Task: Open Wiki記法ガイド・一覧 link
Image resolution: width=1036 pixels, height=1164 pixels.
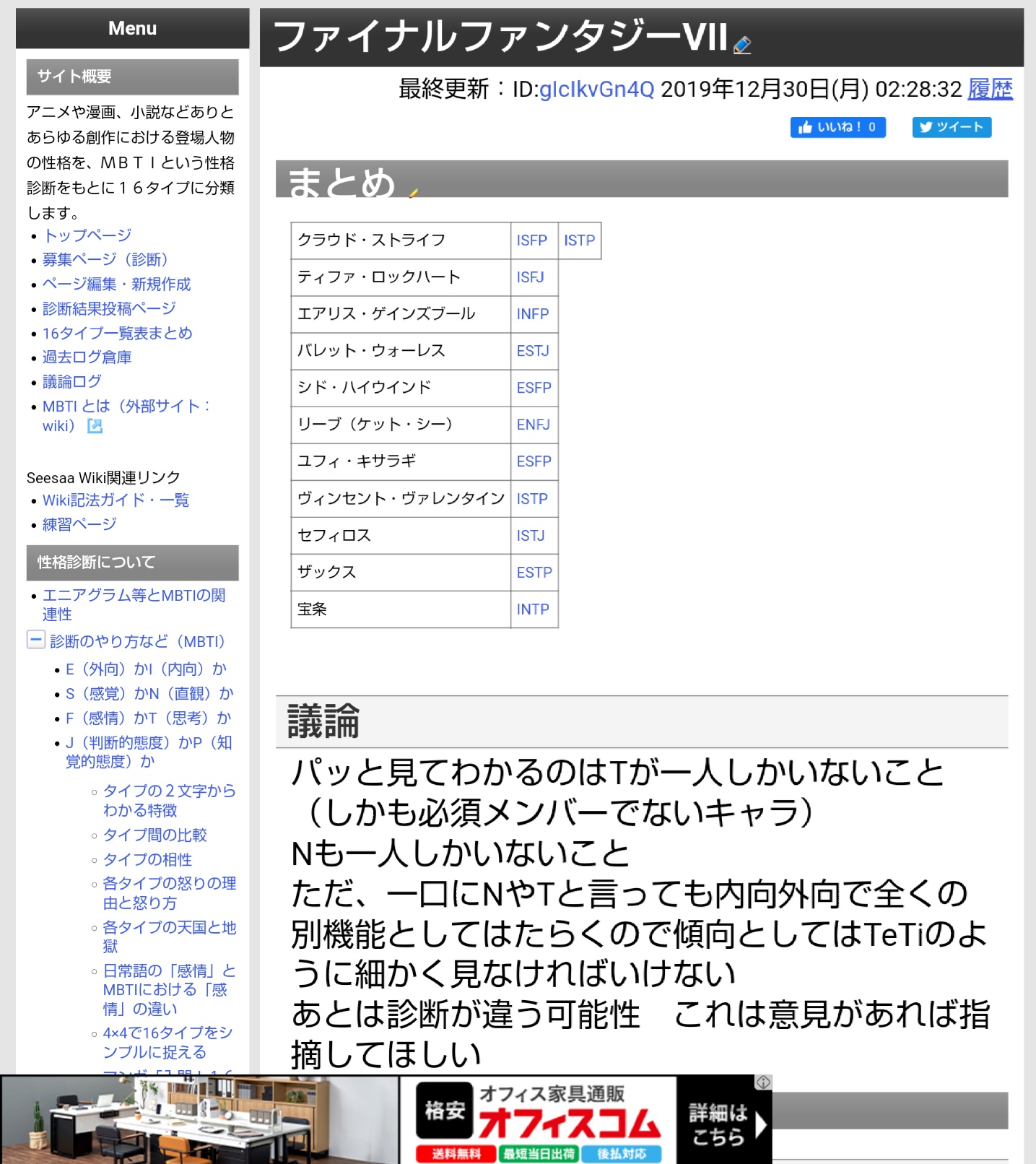Action: coord(116,500)
